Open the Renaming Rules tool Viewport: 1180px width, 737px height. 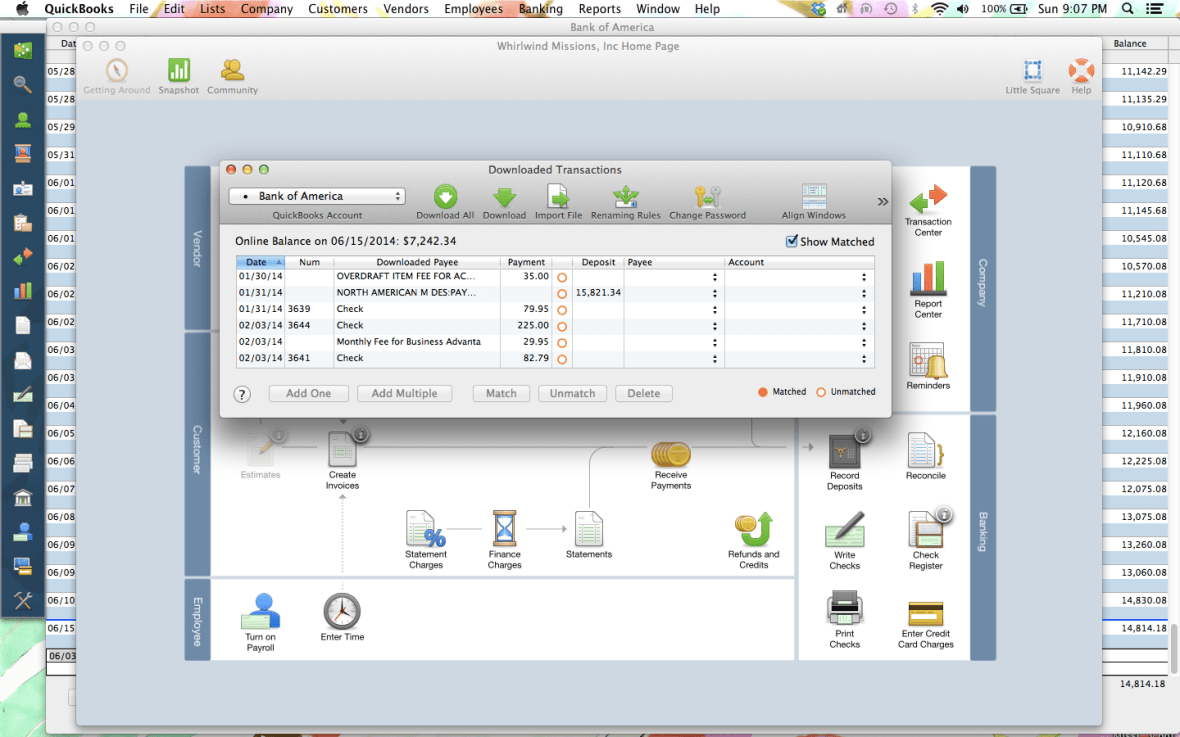625,199
